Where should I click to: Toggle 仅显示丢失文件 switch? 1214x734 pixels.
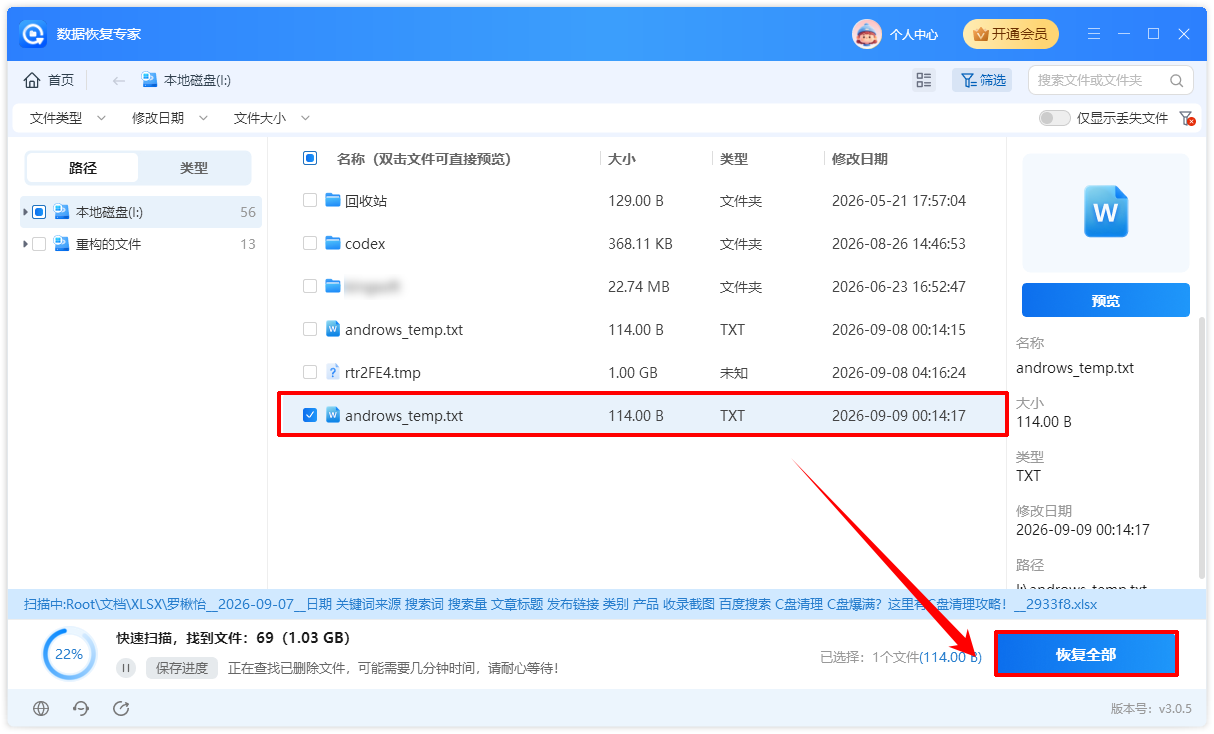pos(1054,118)
